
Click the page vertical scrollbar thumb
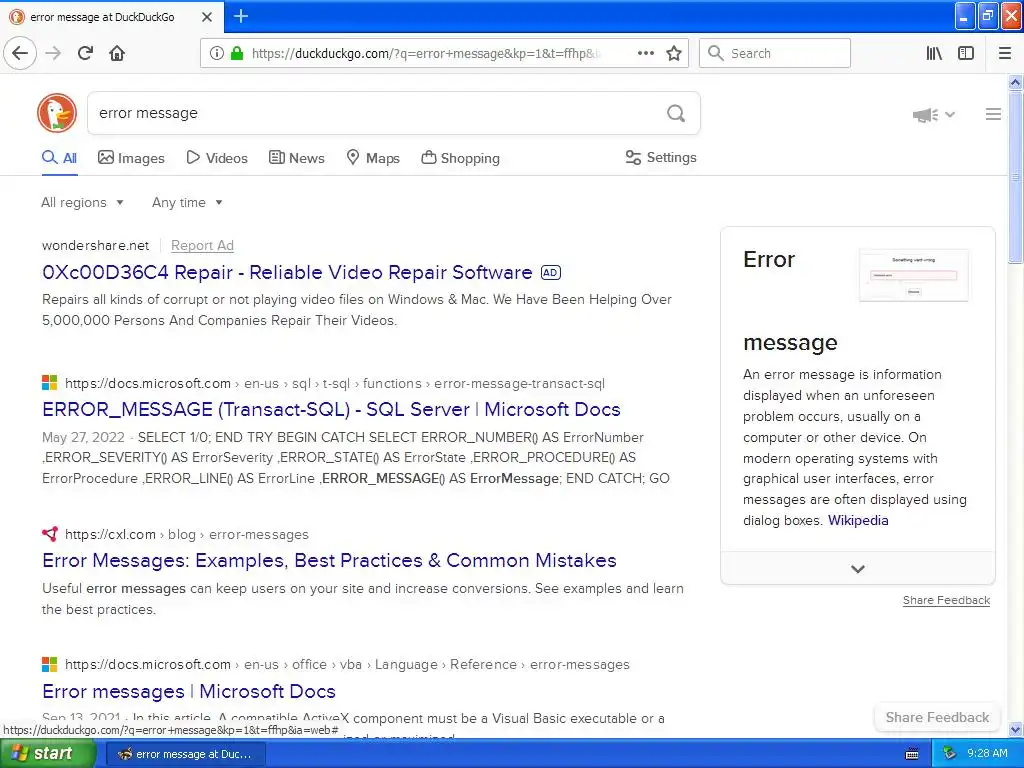click(1015, 176)
